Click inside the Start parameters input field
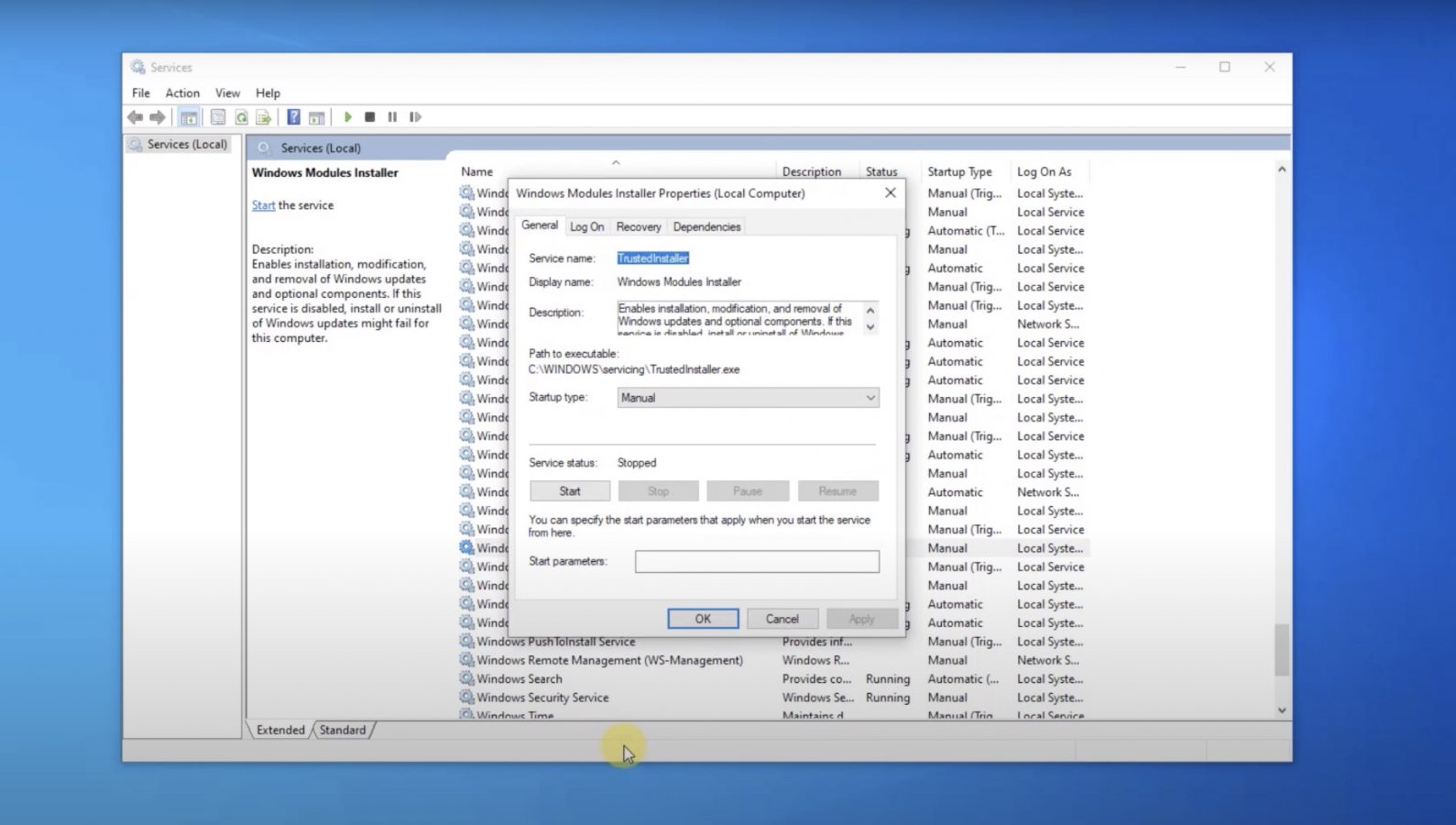Viewport: 1456px width, 825px height. coord(757,561)
